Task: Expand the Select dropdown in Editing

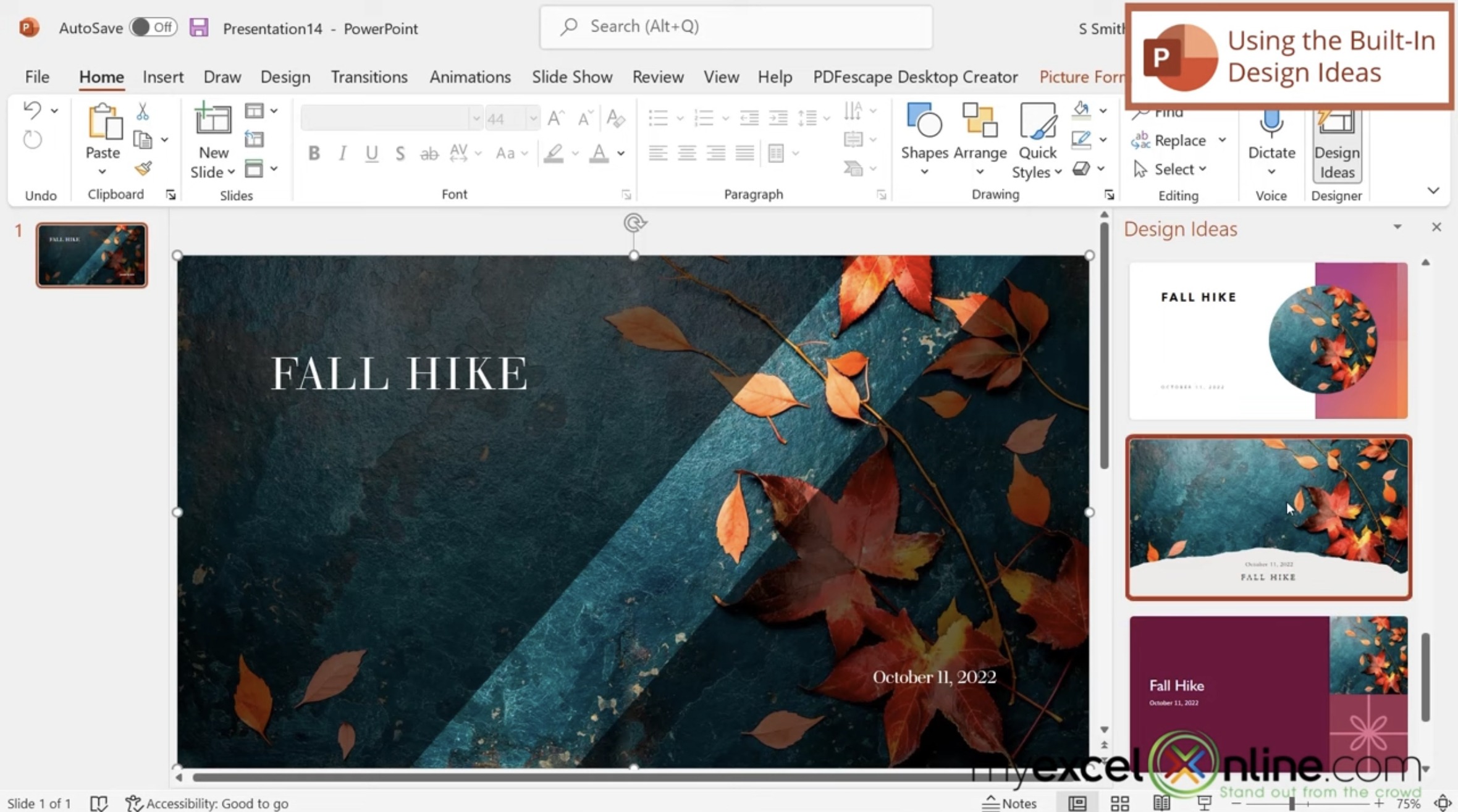Action: (x=1203, y=169)
